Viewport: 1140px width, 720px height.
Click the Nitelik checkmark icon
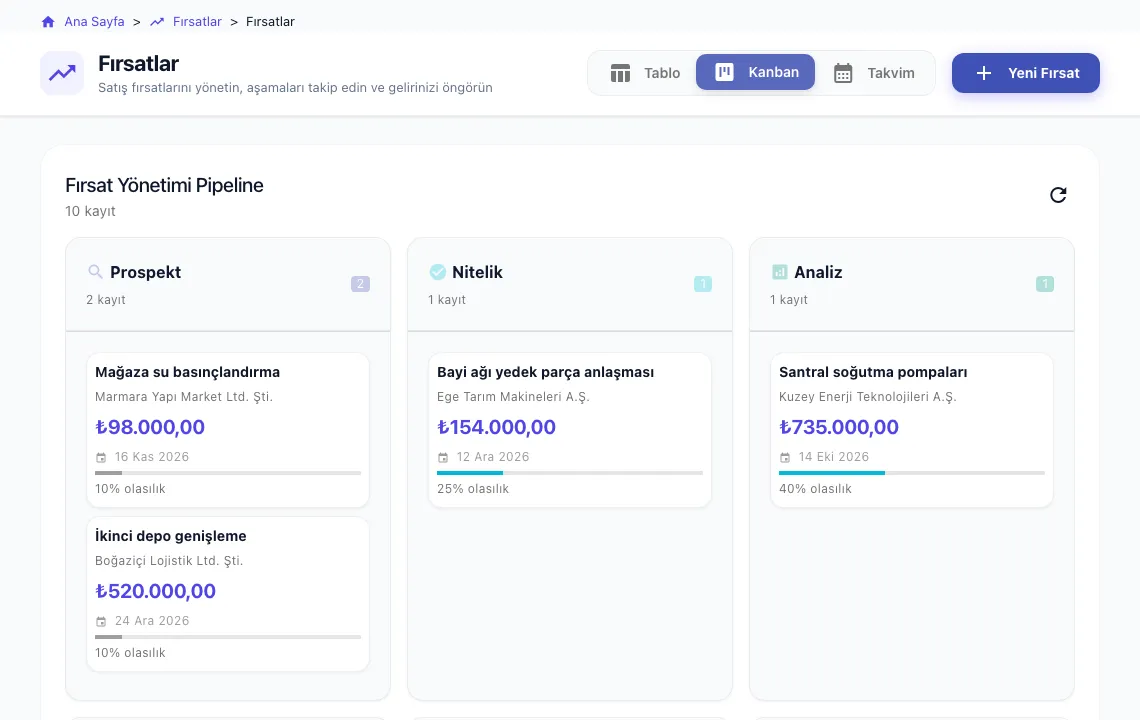(438, 272)
